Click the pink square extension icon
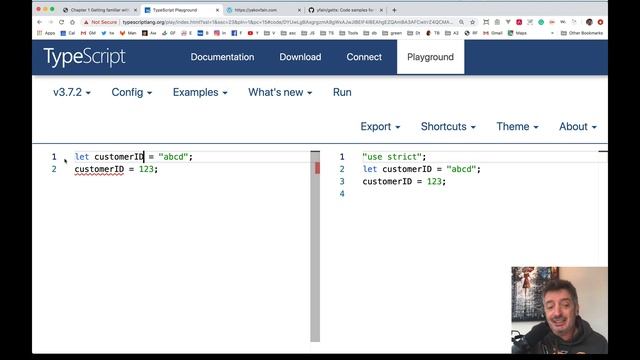640x360 pixels. [519, 22]
